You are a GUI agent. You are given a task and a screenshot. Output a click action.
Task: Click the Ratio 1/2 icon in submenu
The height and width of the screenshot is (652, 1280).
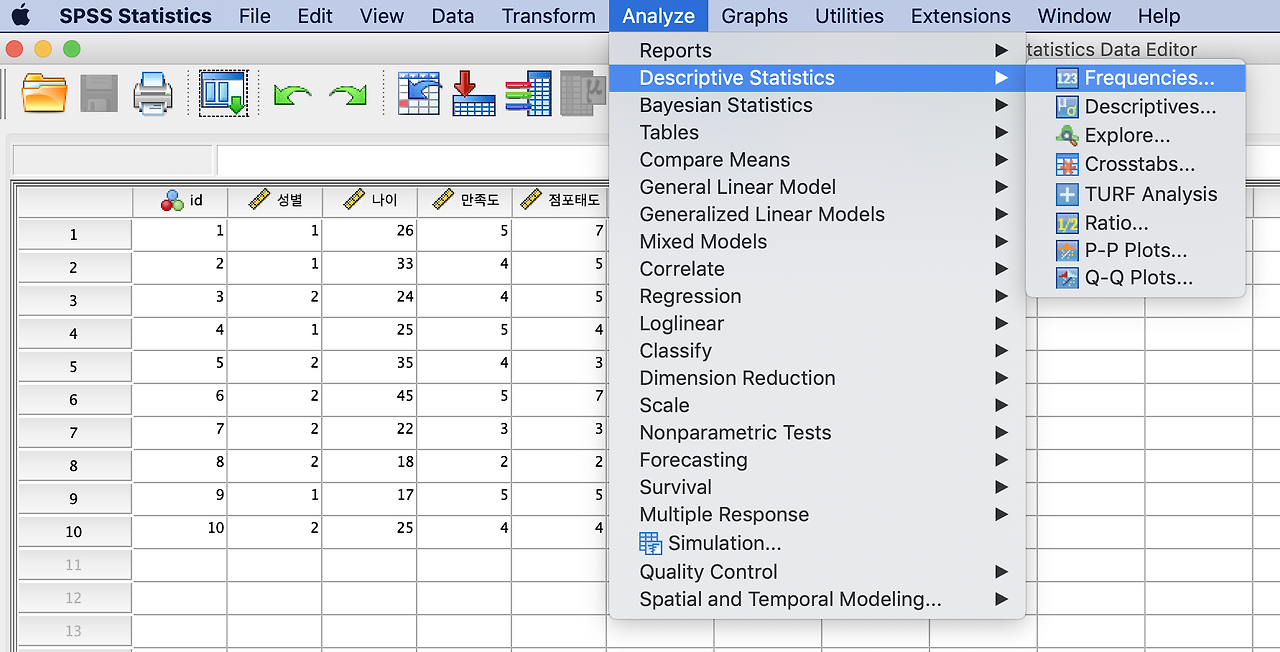(1067, 223)
